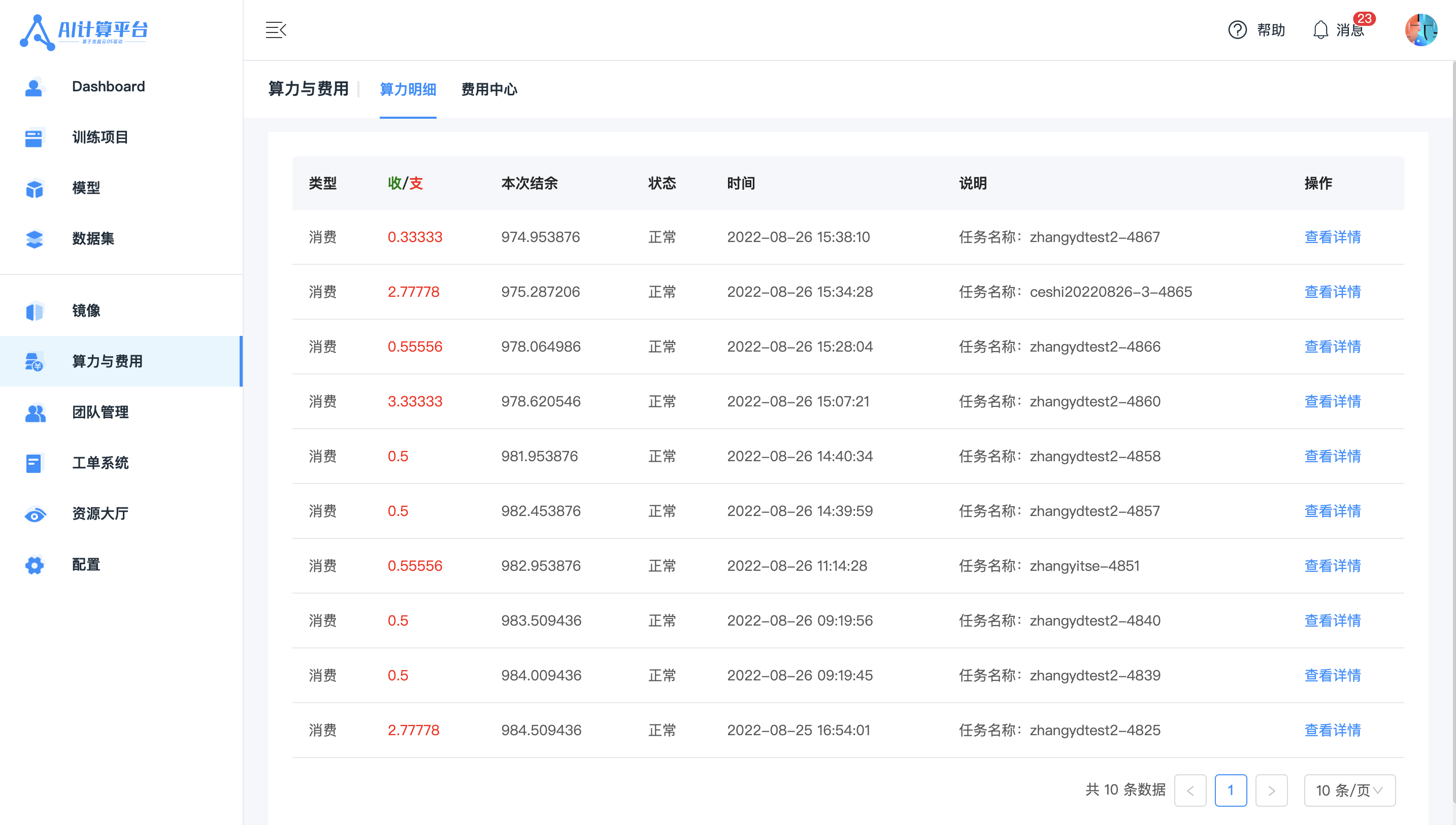The width and height of the screenshot is (1456, 825).
Task: View details for zhangydtest2-4857
Action: click(x=1333, y=511)
